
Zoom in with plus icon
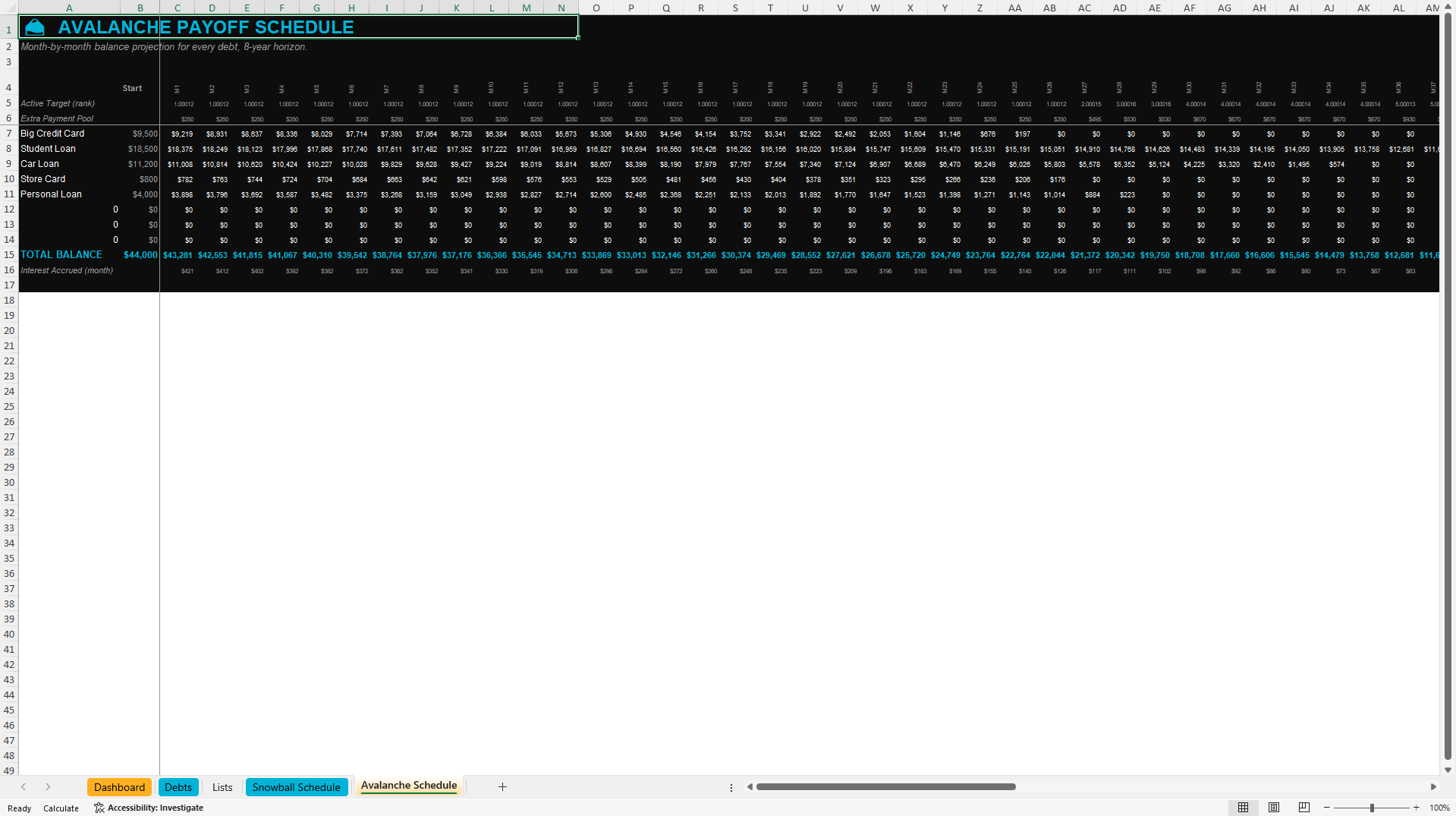point(1416,808)
